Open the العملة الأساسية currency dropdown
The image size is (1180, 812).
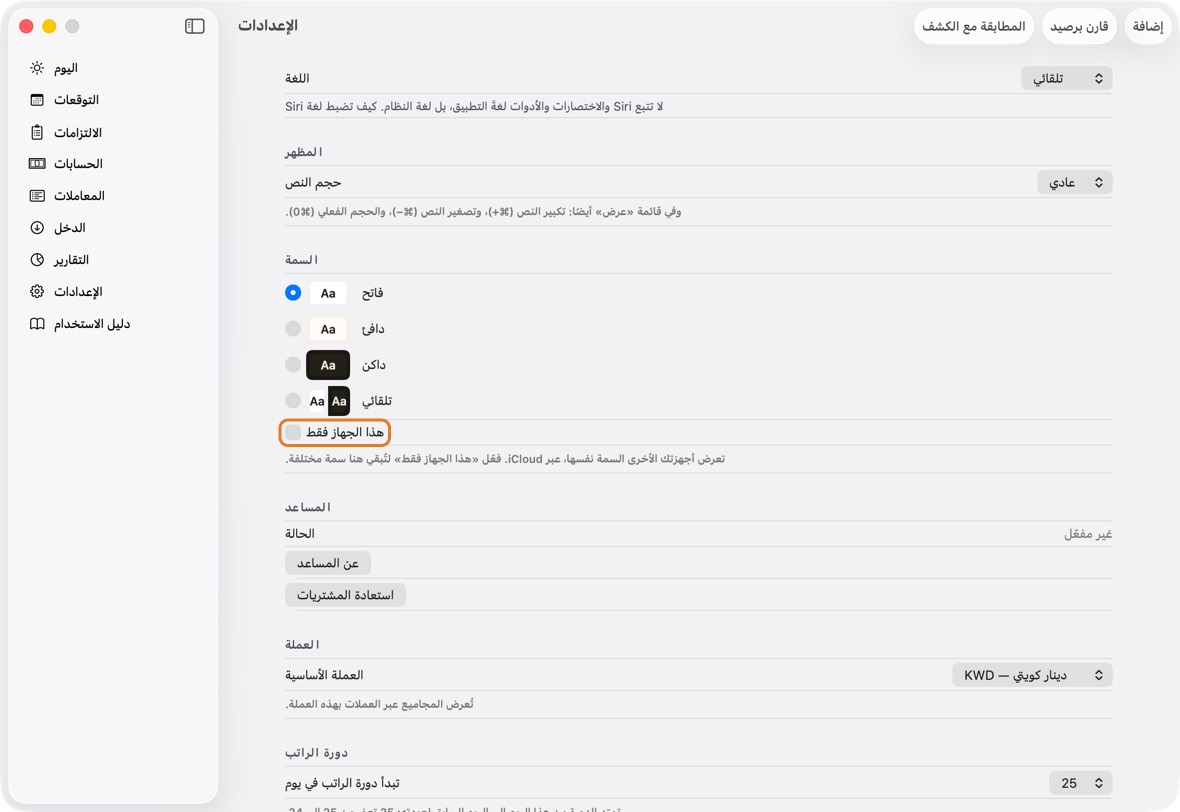click(1032, 675)
